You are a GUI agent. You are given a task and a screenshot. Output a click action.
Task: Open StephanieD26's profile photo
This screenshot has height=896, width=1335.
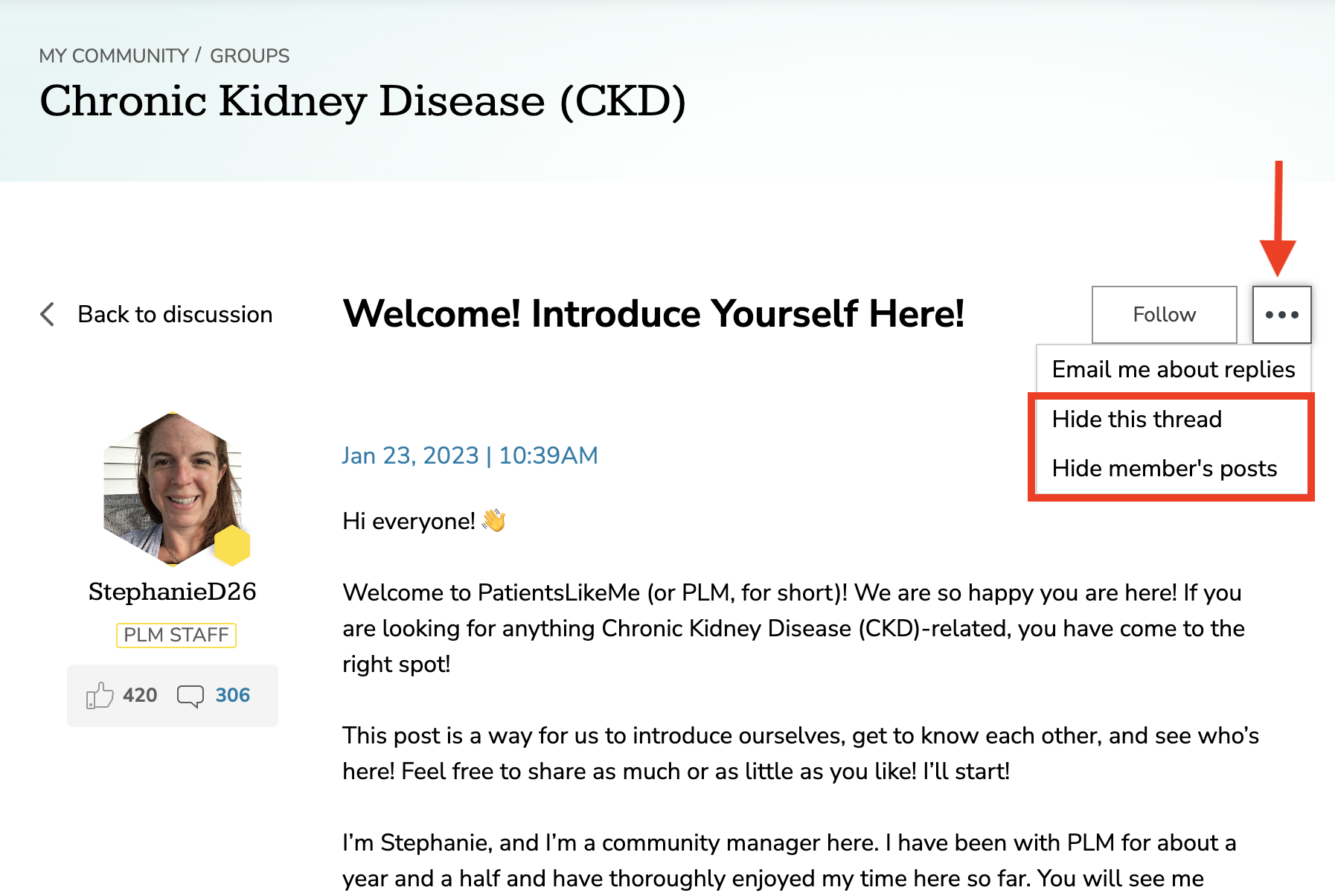(173, 489)
